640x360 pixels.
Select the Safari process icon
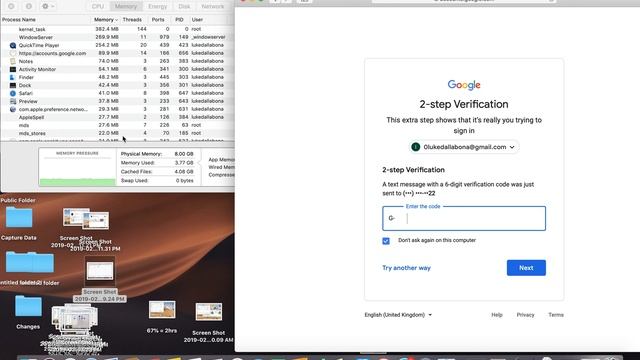tap(13, 93)
